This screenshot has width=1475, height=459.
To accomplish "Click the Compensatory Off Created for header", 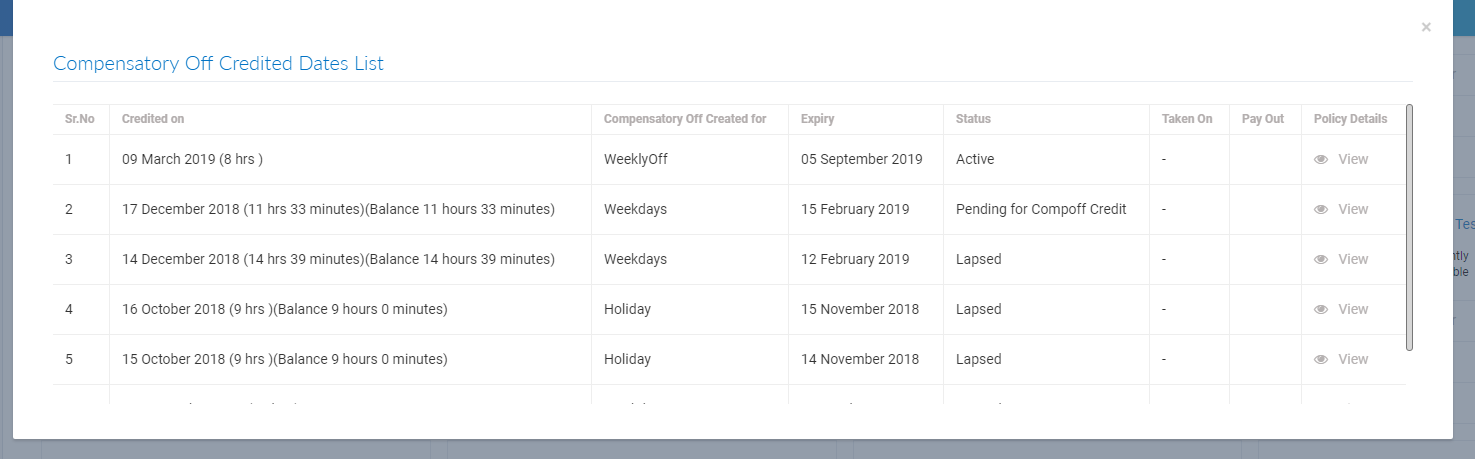I will 685,119.
